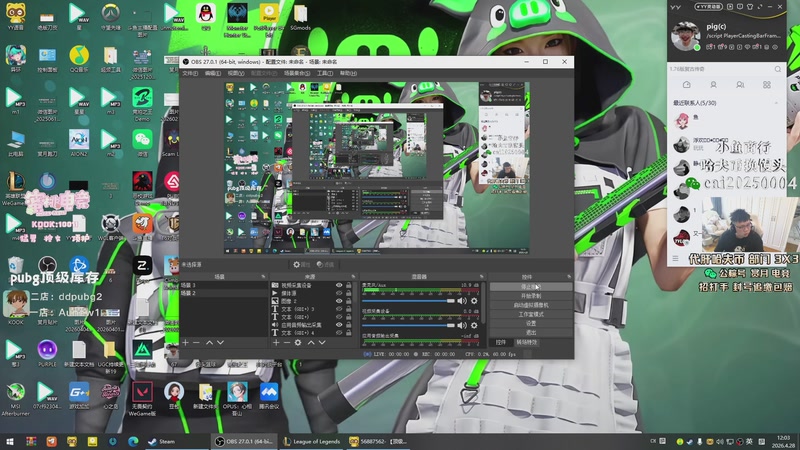Click the 工作室模式 button
800x450 pixels.
click(x=531, y=314)
